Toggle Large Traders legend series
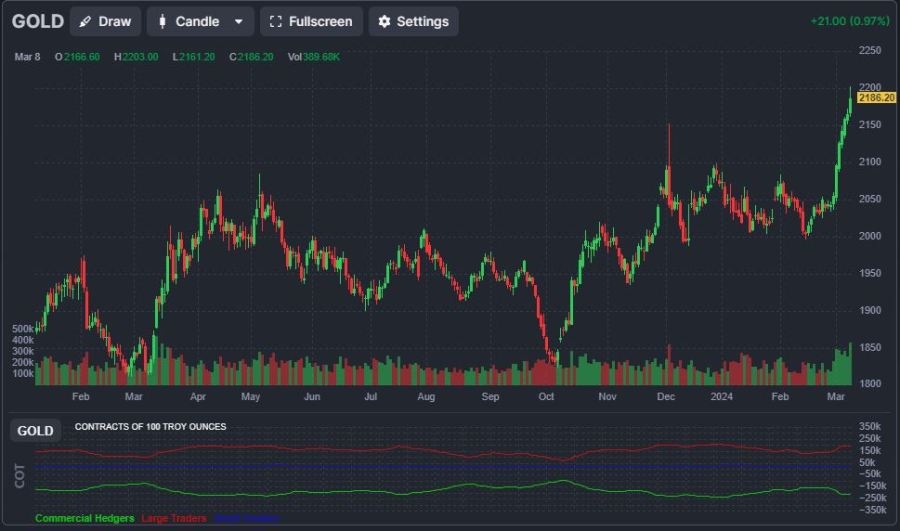Viewport: 900px width, 531px height. (174, 518)
